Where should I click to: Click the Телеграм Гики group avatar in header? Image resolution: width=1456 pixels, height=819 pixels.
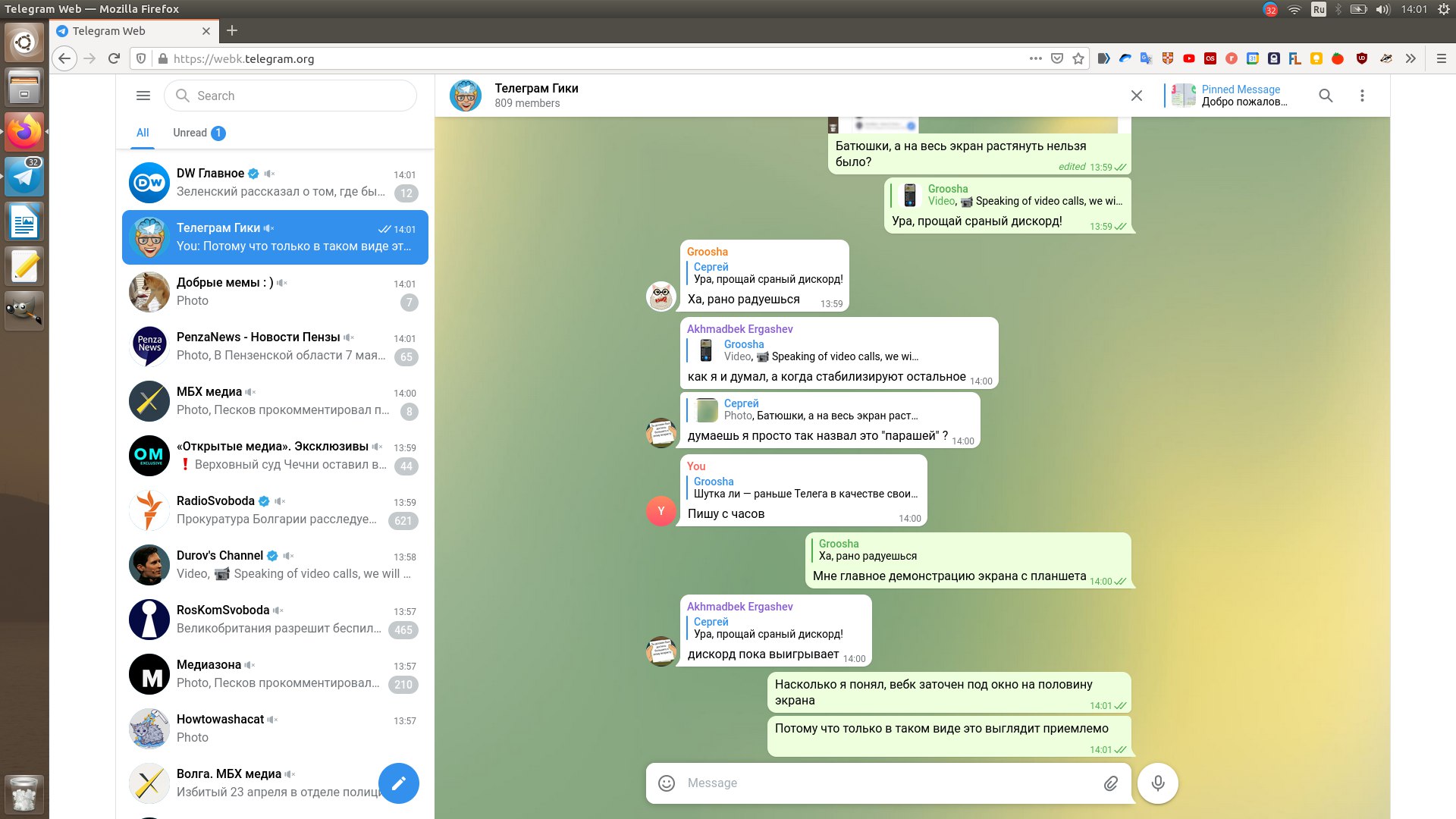[x=466, y=96]
